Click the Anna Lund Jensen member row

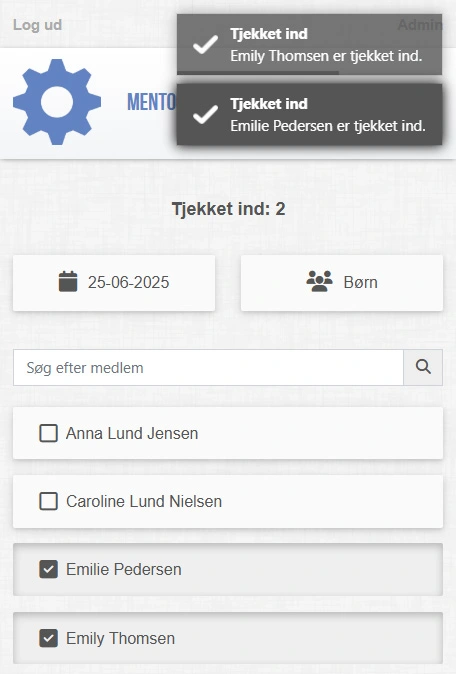pyautogui.click(x=228, y=433)
